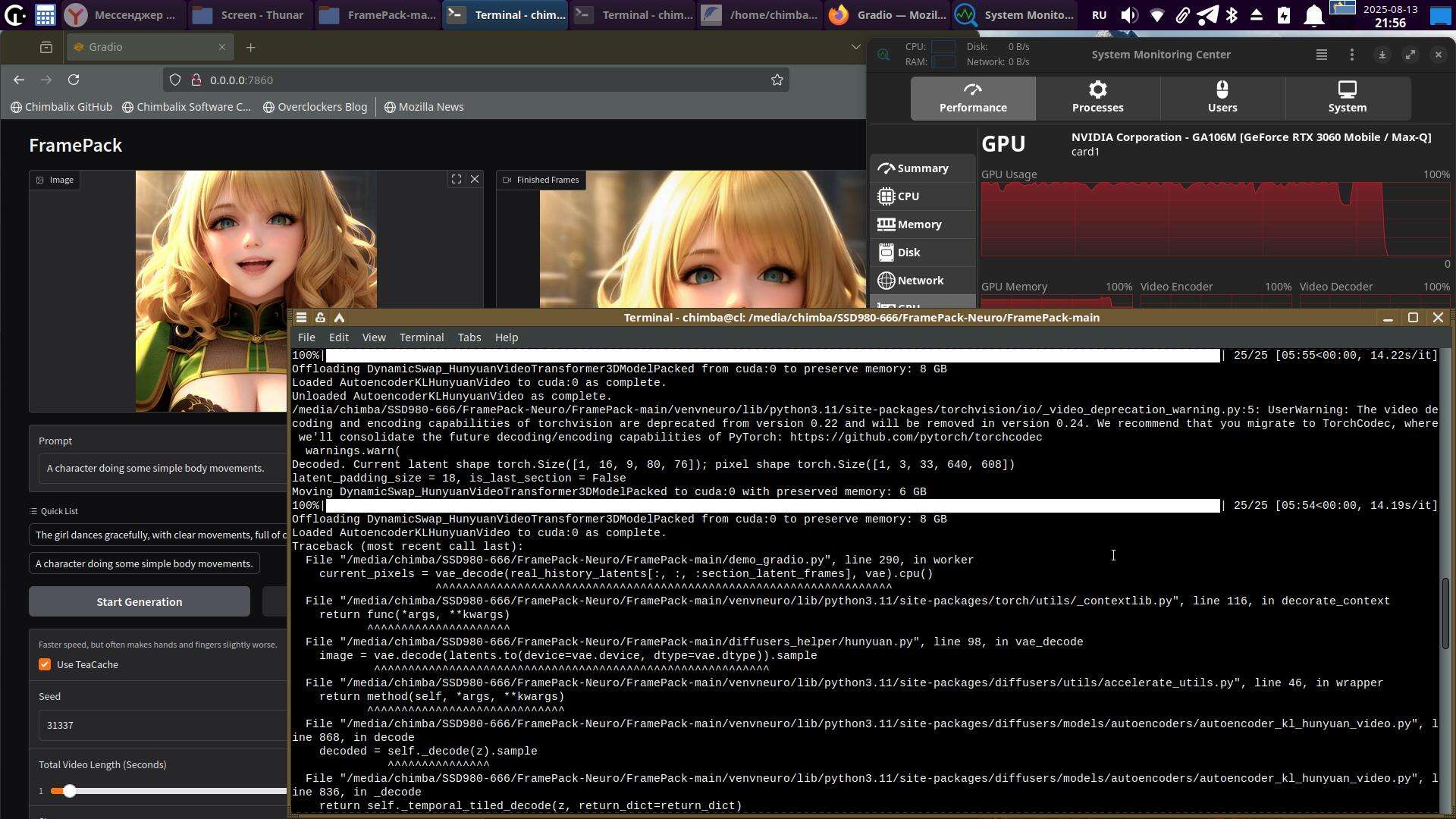
Task: Toggle the Use TeaCache checkbox
Action: click(x=45, y=665)
